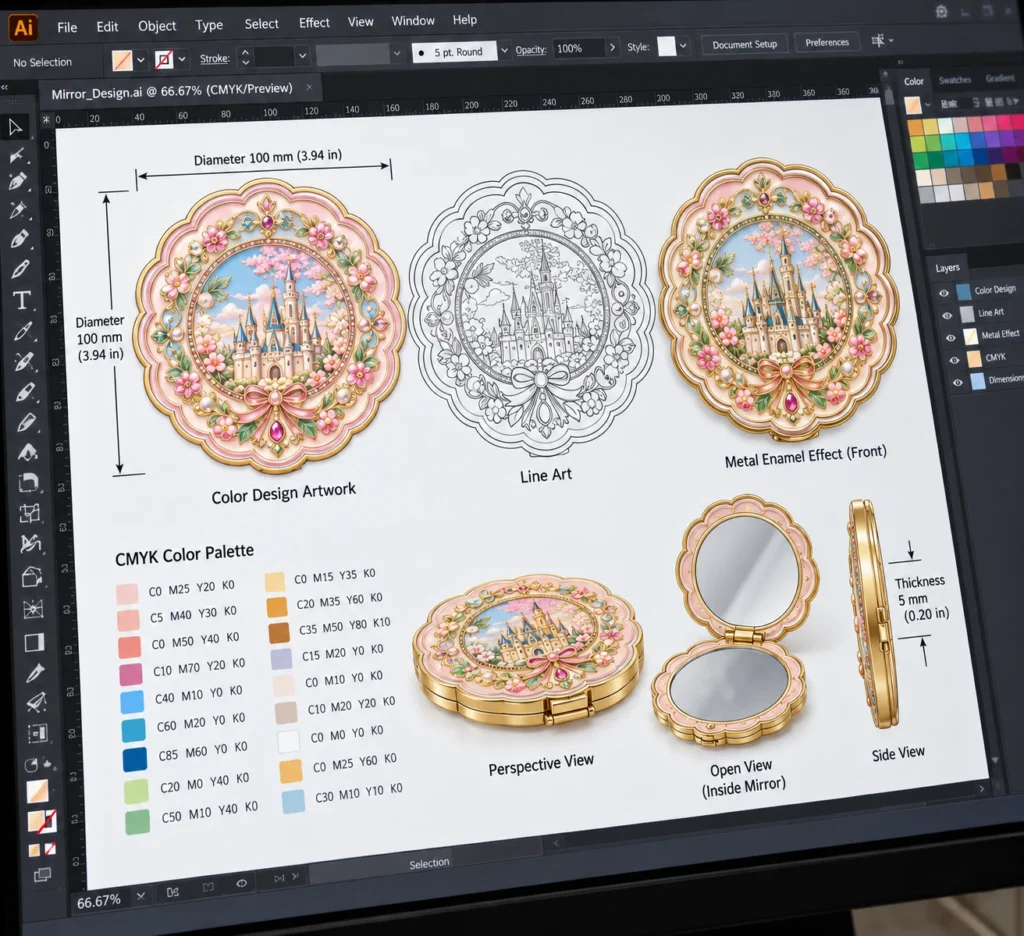Click the Metal Effect layer thumbnail
The height and width of the screenshot is (936, 1024).
pos(970,336)
